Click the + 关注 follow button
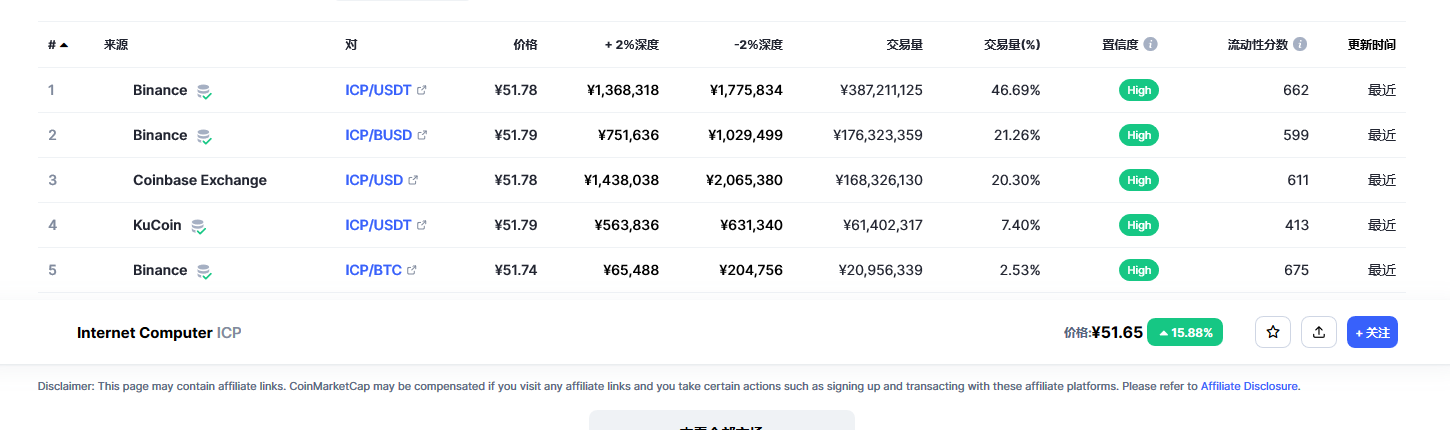Viewport: 1450px width, 430px height. 1372,332
